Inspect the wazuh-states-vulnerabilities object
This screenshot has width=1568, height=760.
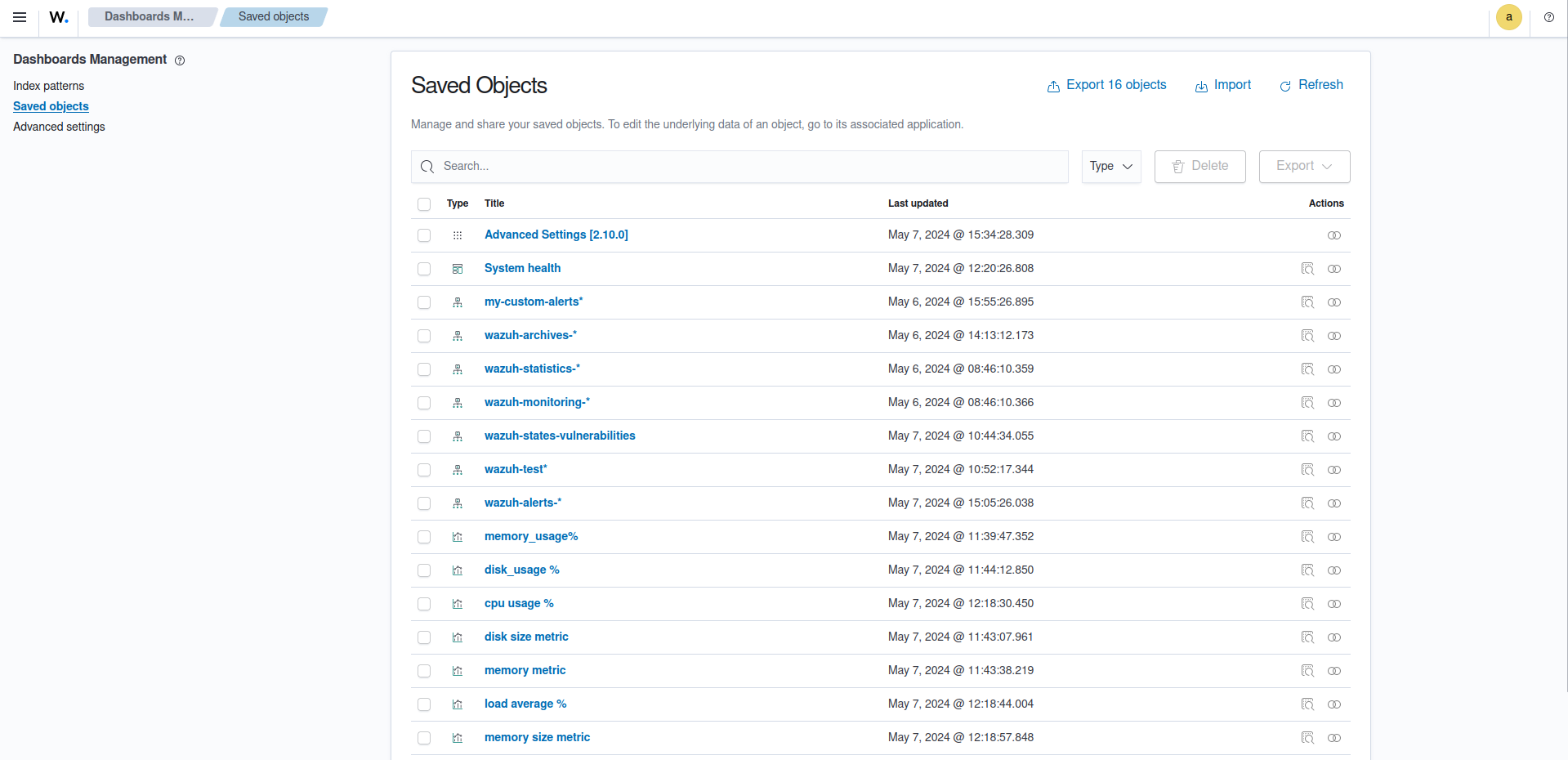click(x=1307, y=436)
